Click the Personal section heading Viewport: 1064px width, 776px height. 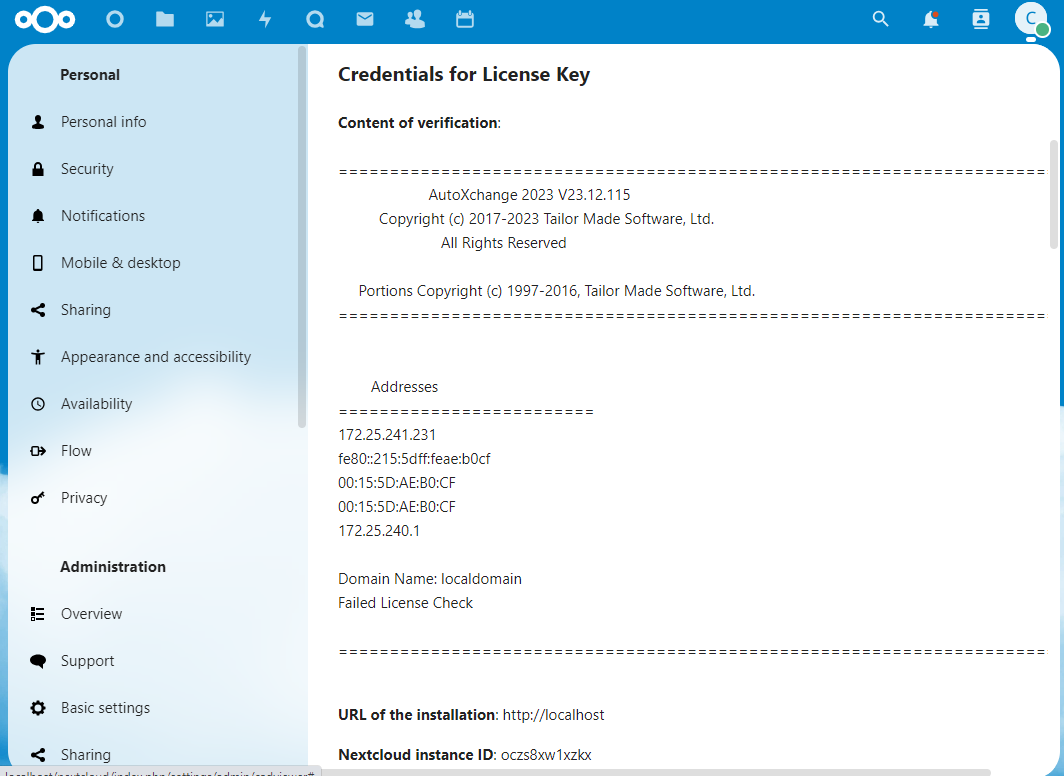90,75
